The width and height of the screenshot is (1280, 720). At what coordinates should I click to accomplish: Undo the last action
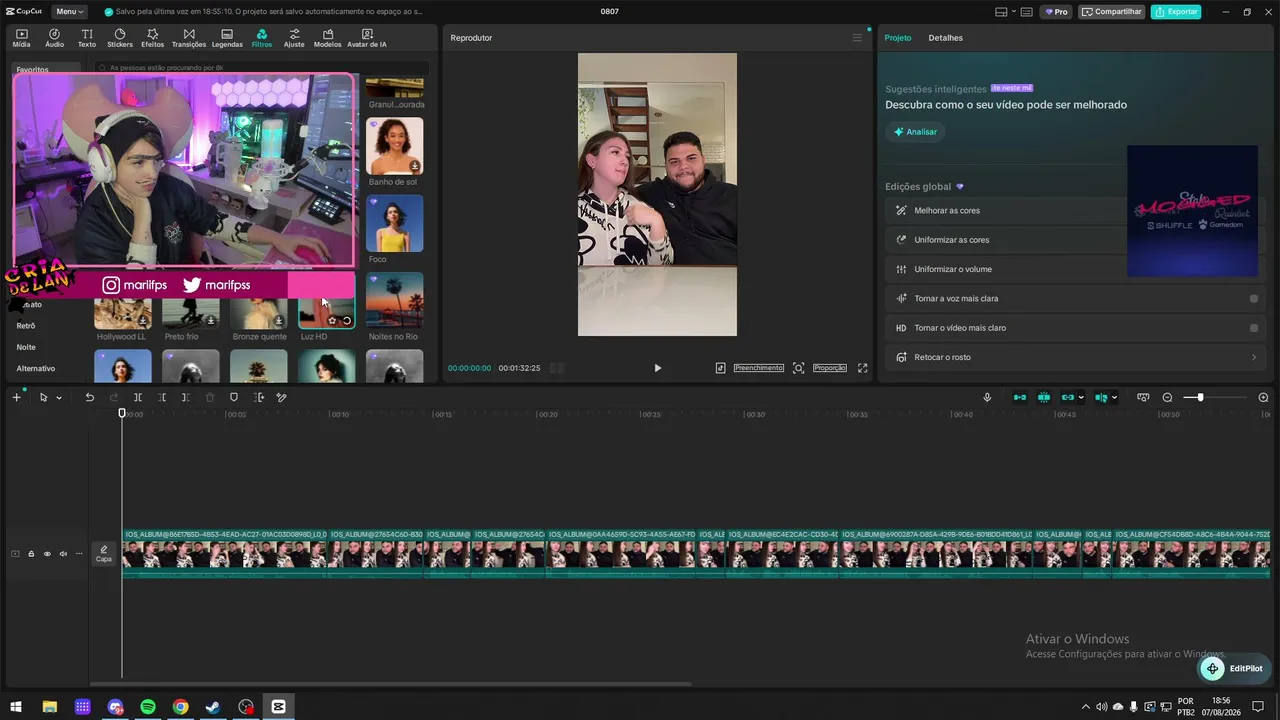[x=89, y=397]
